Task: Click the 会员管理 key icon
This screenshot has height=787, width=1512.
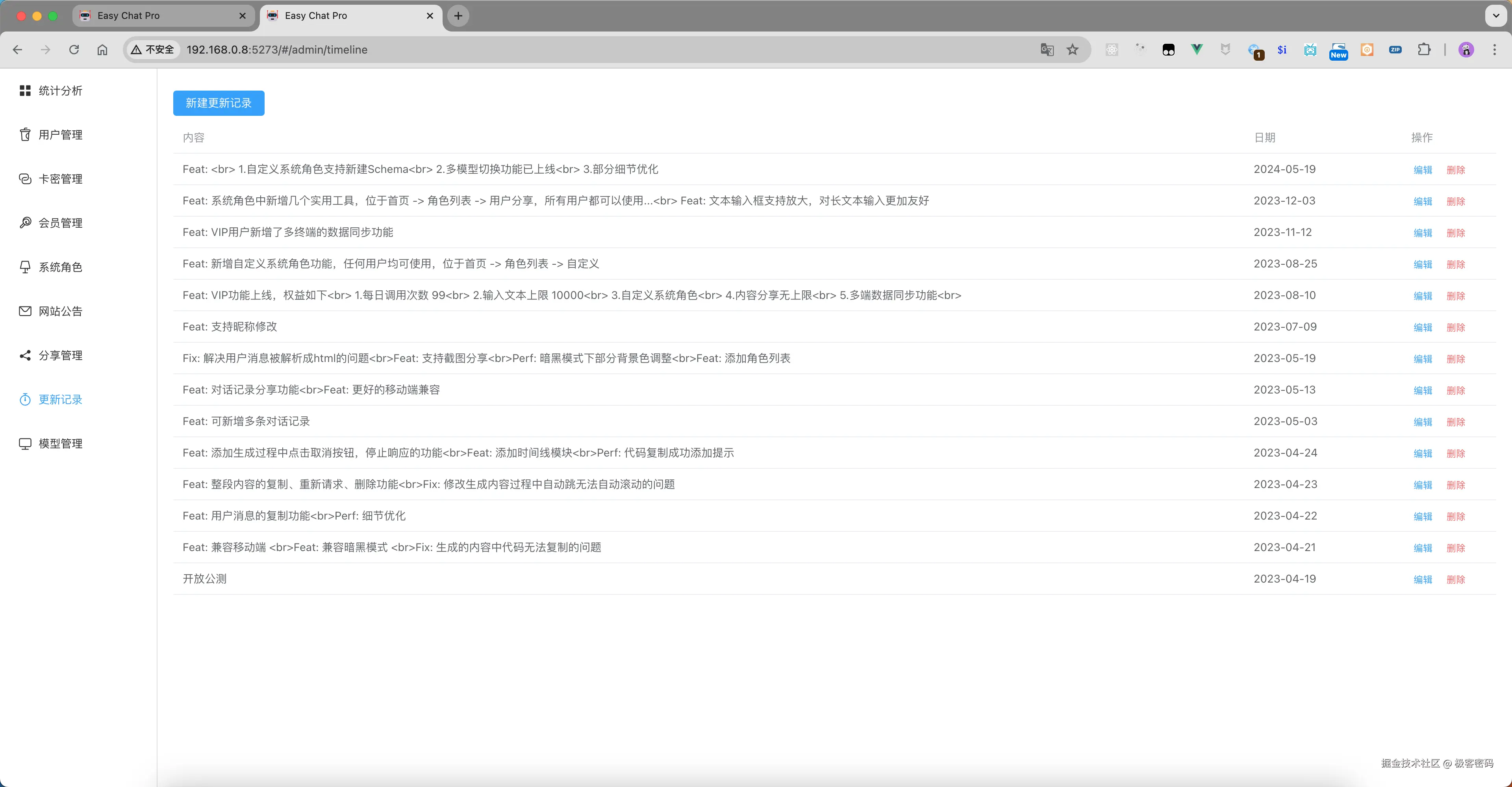Action: tap(25, 223)
